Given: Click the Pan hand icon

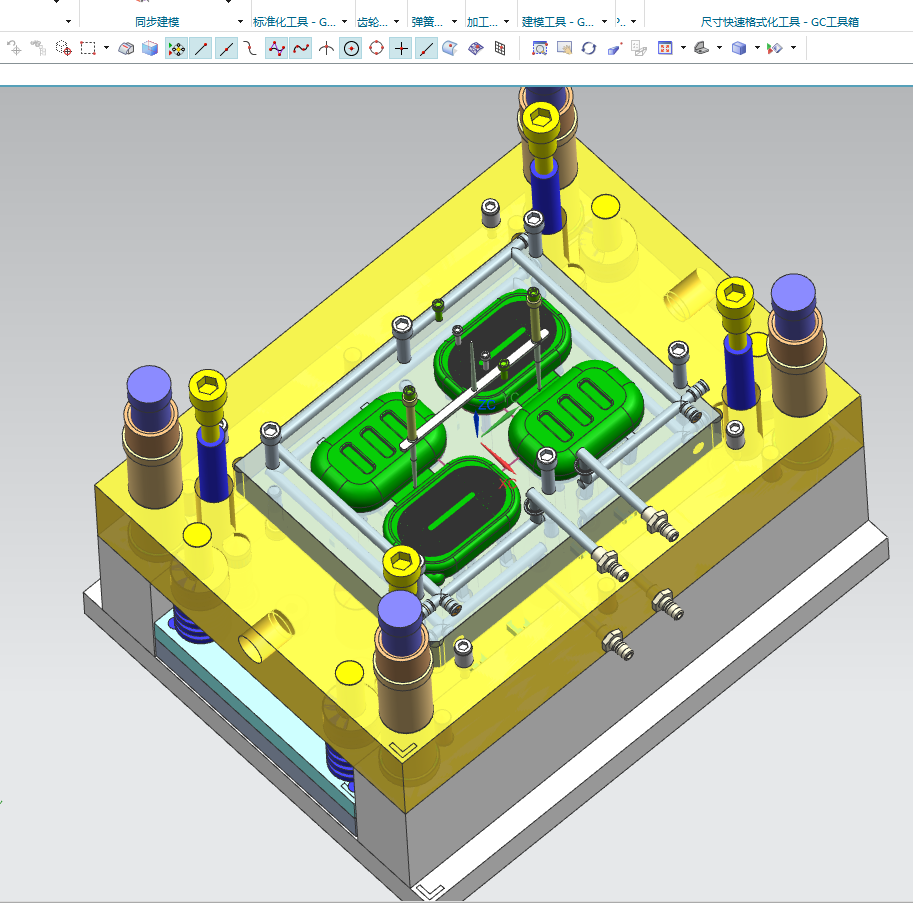Looking at the screenshot, I should pyautogui.click(x=564, y=48).
